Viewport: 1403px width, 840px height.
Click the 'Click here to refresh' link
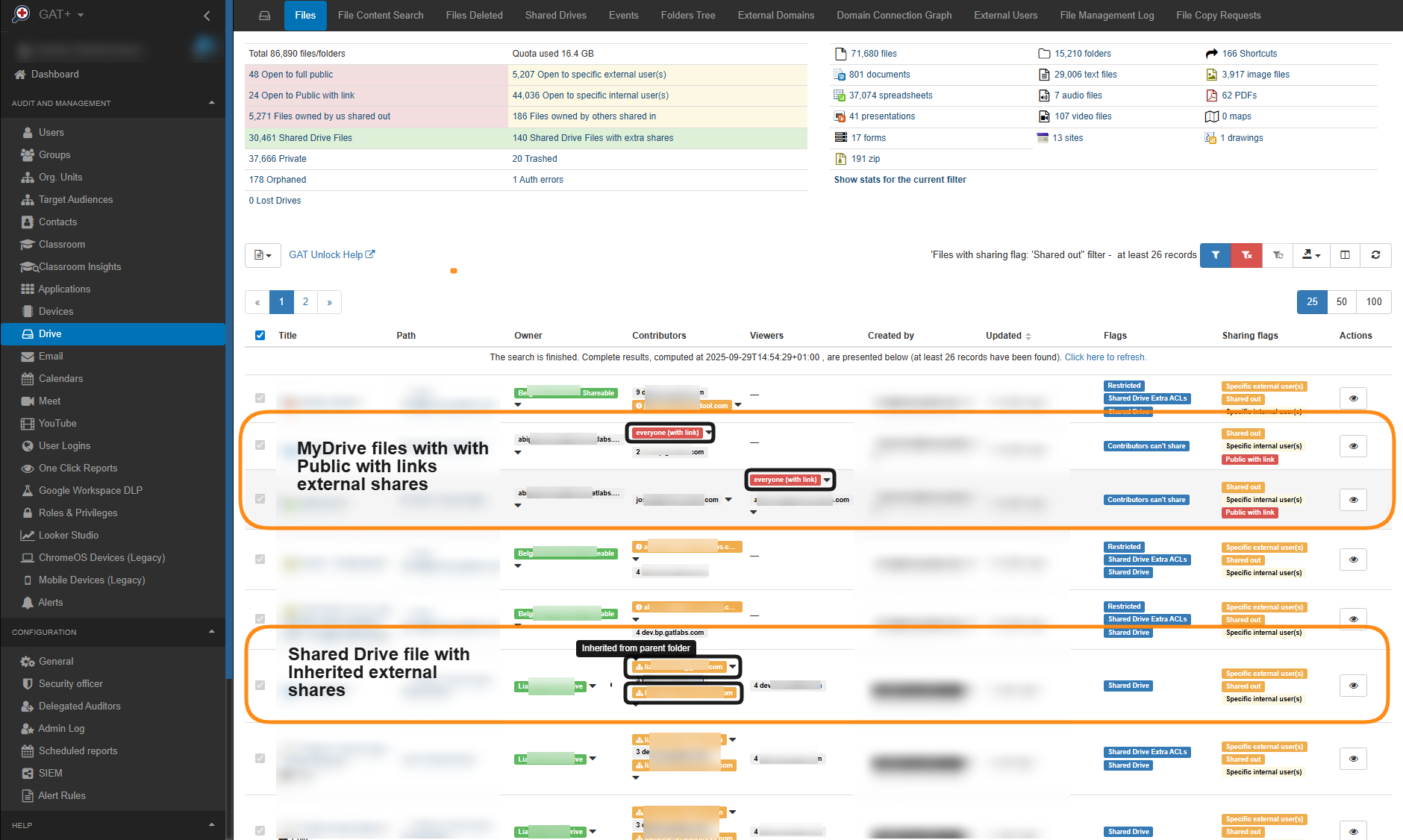click(1105, 357)
